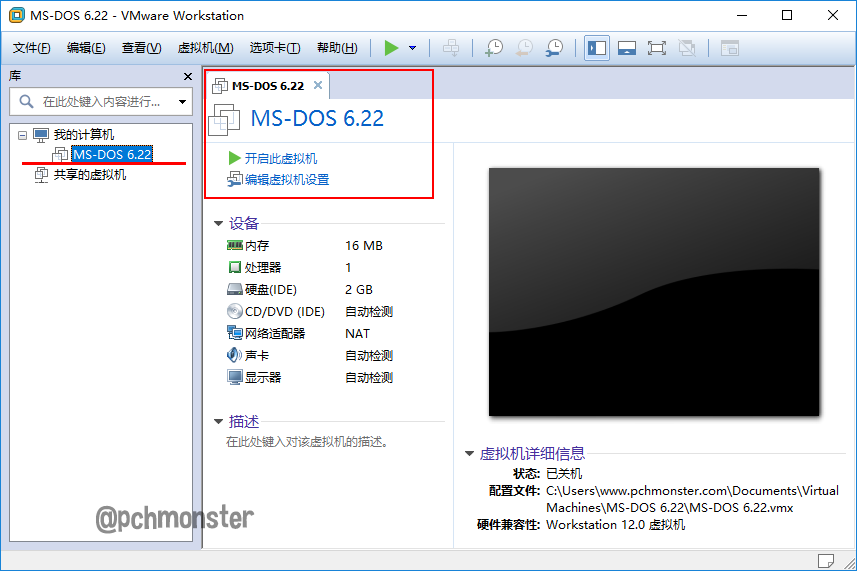This screenshot has height=571, width=857.
Task: Click the console view toolbar icon
Action: coord(730,48)
